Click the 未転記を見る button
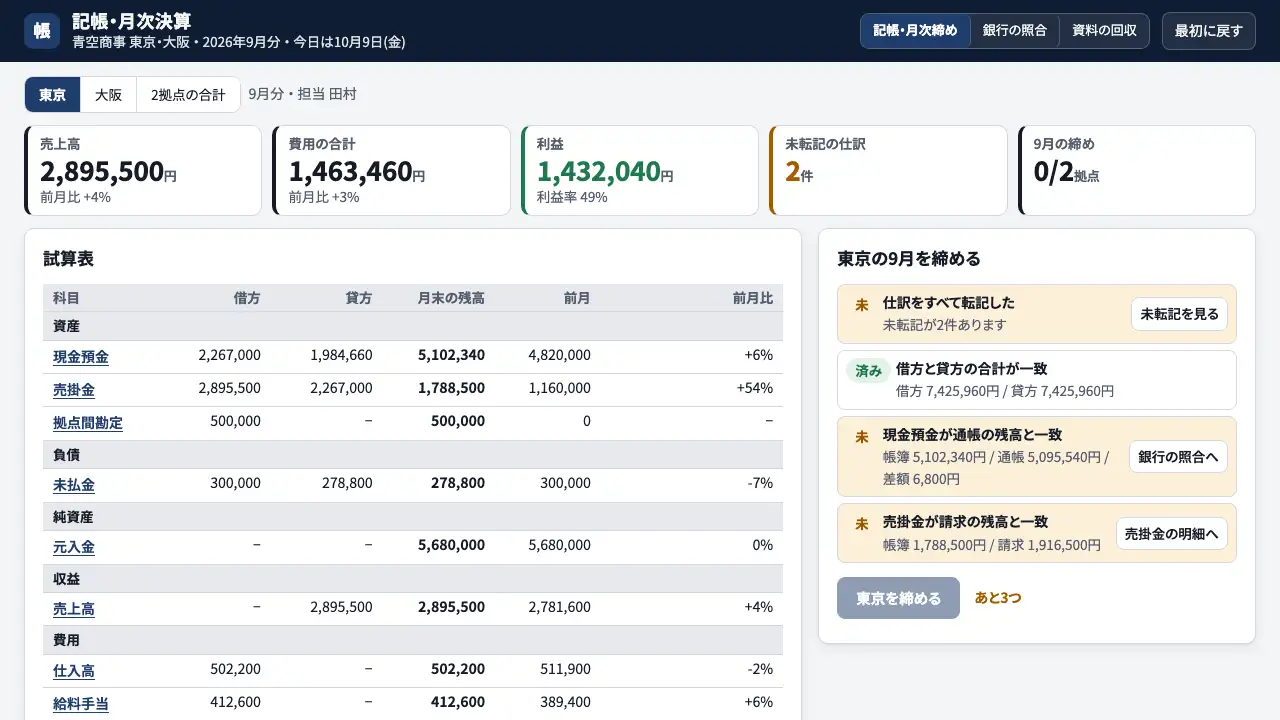Viewport: 1280px width, 720px height. (x=1179, y=314)
